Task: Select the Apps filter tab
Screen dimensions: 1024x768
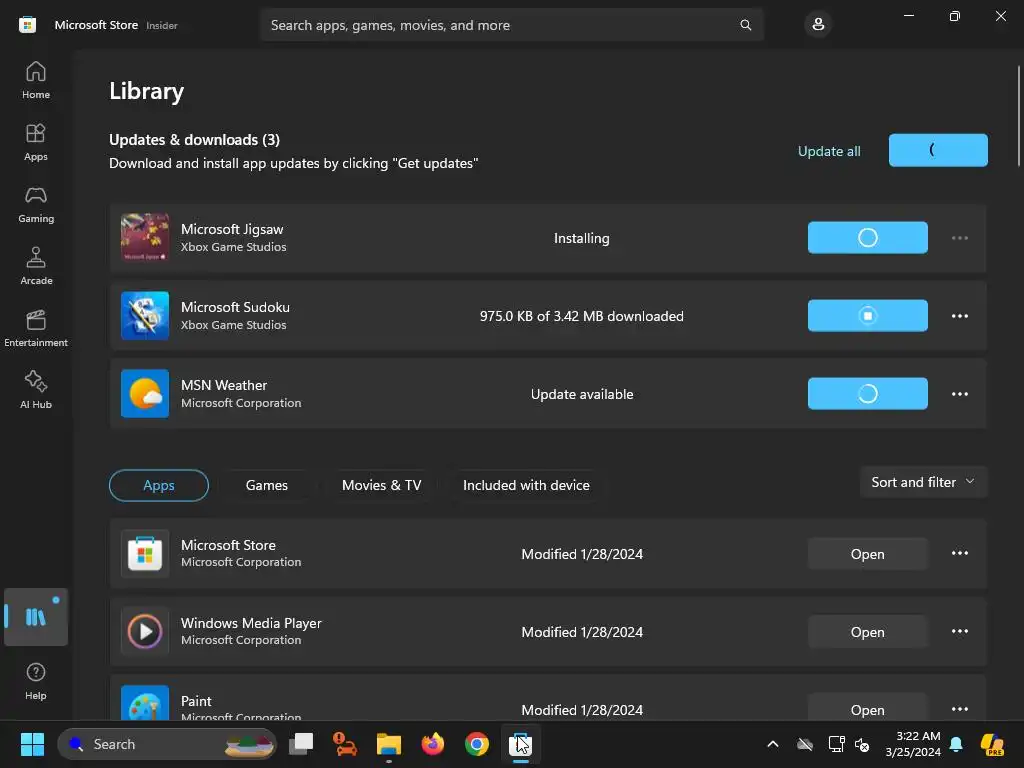Action: pos(159,485)
